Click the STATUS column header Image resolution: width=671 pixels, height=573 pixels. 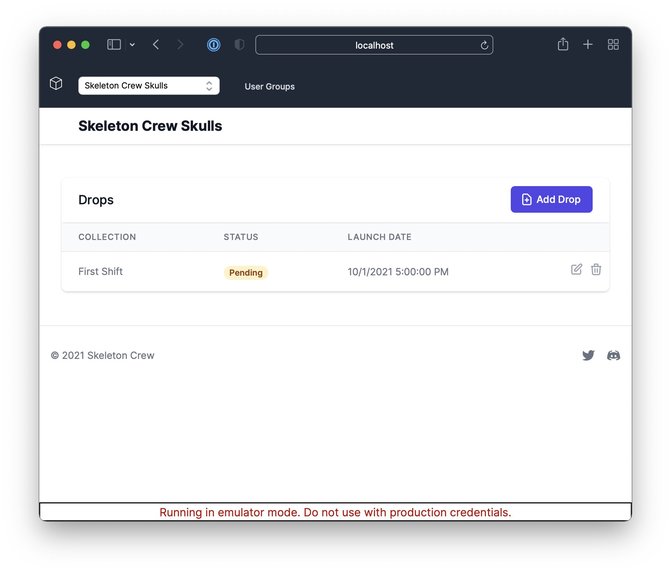[241, 237]
